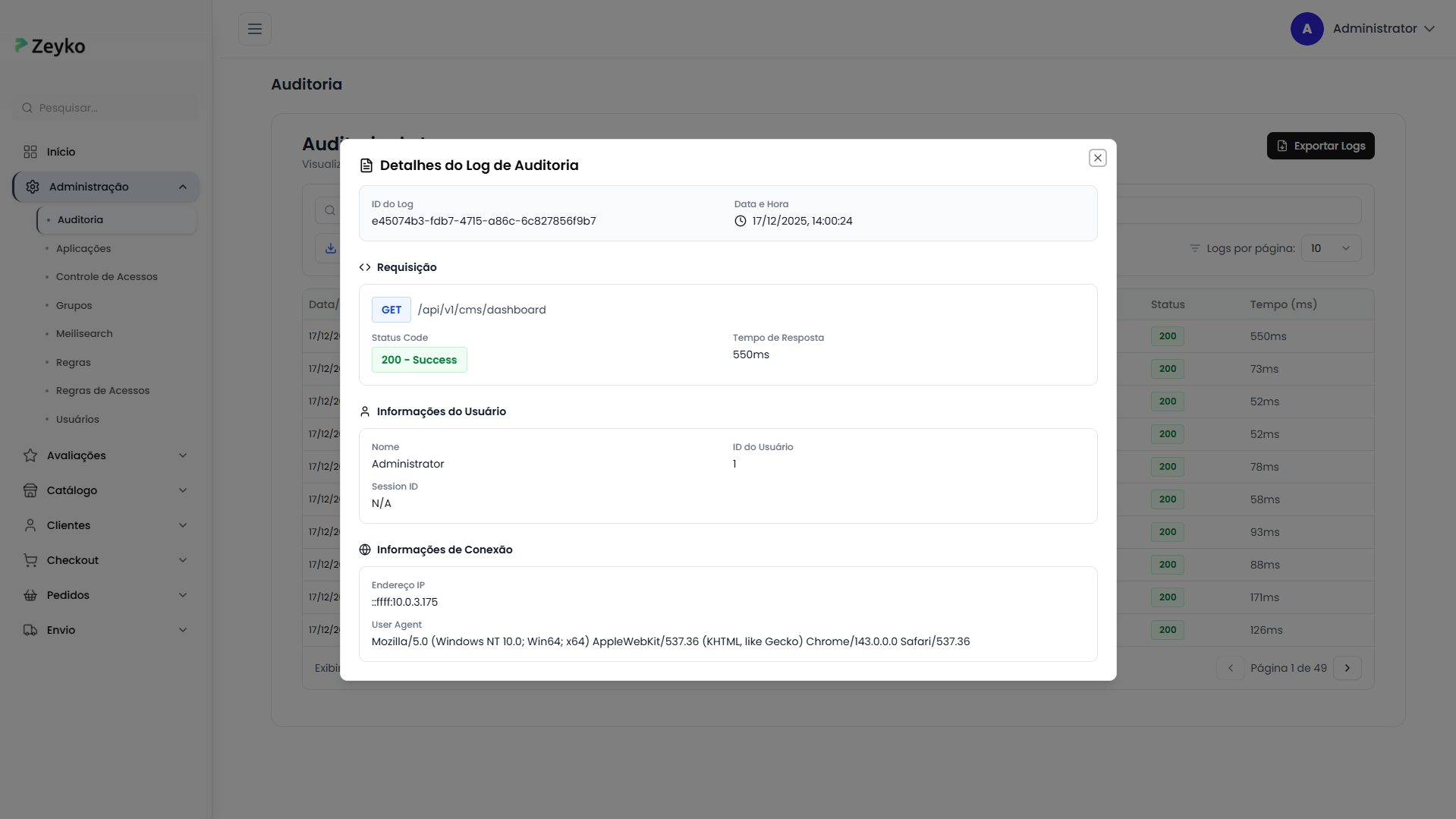Screen dimensions: 1456x819
Task: Select the Início home icon
Action: click(x=30, y=151)
